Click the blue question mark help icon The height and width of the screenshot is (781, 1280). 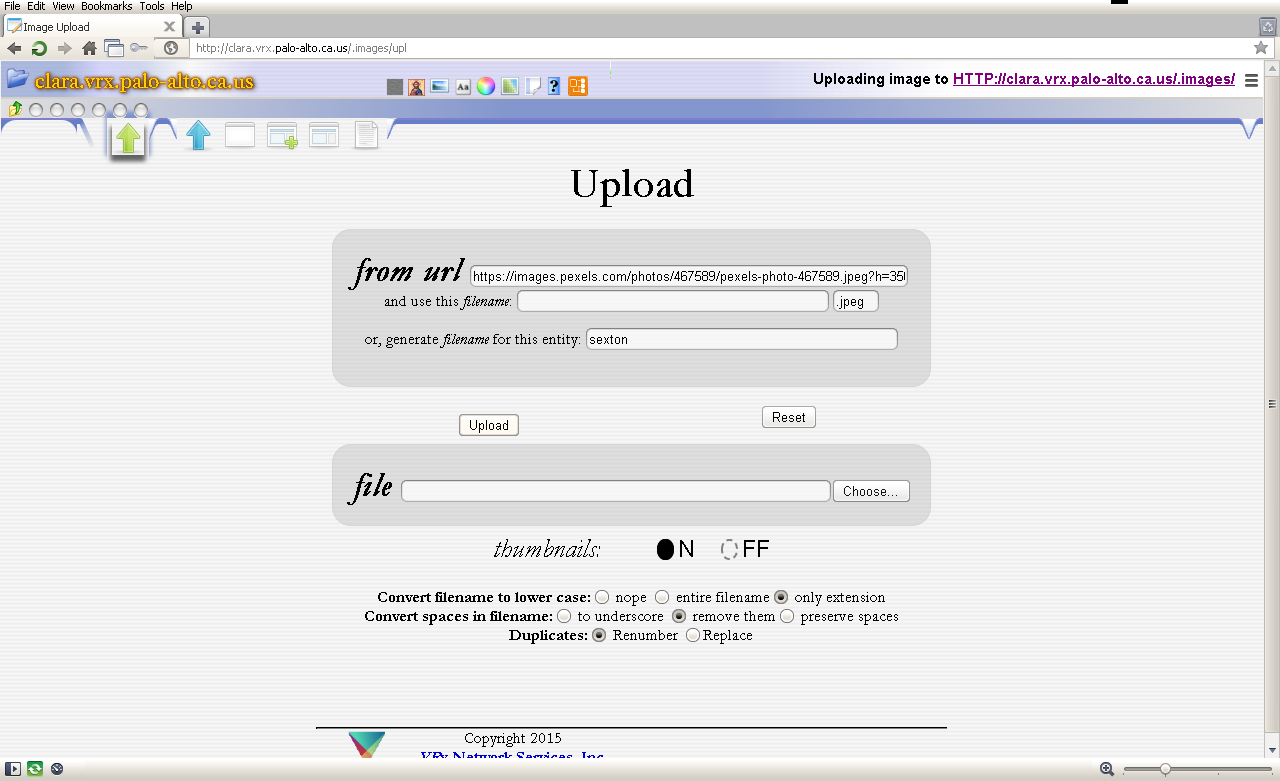click(554, 86)
